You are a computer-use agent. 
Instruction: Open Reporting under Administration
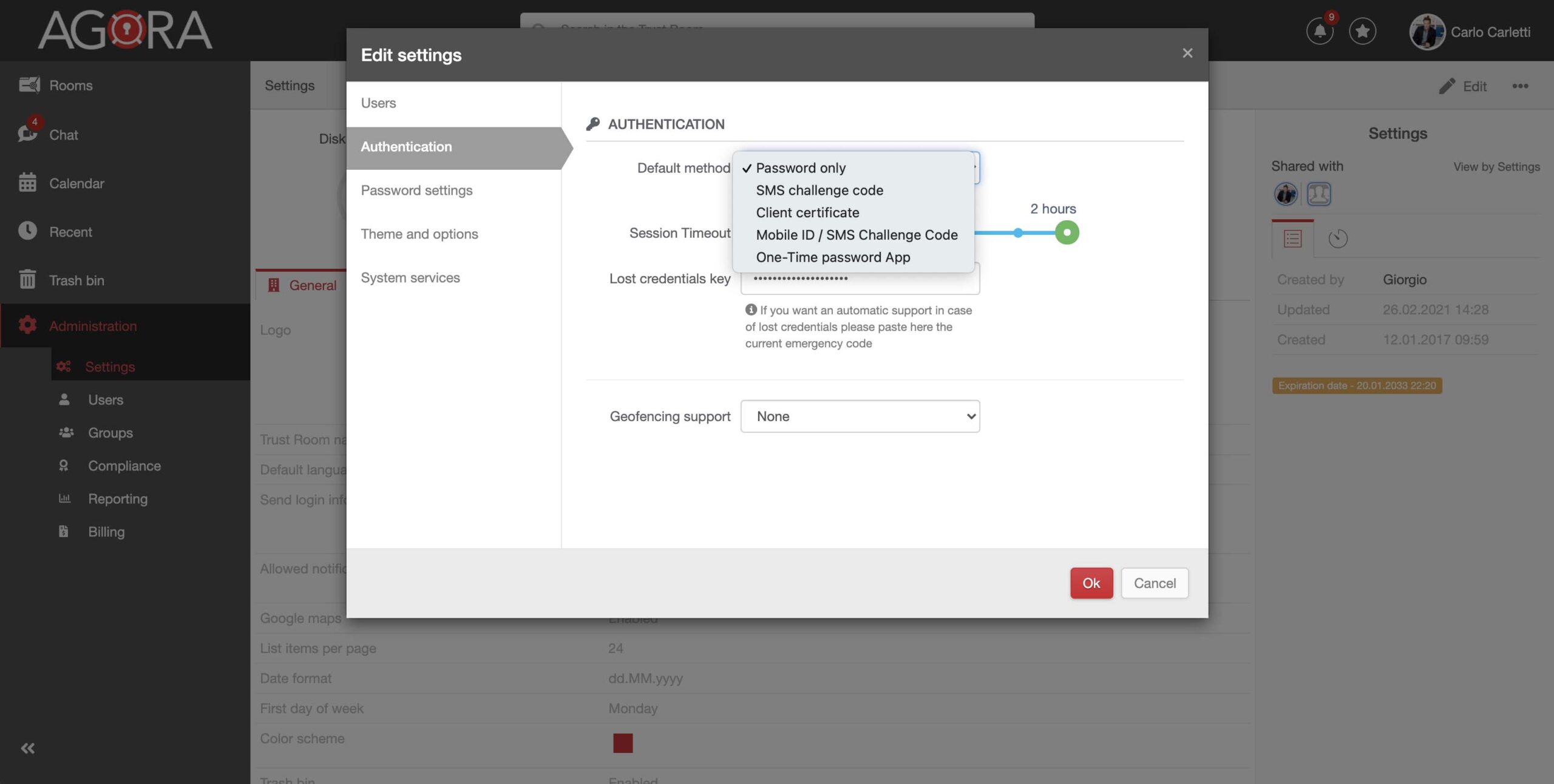click(x=118, y=498)
